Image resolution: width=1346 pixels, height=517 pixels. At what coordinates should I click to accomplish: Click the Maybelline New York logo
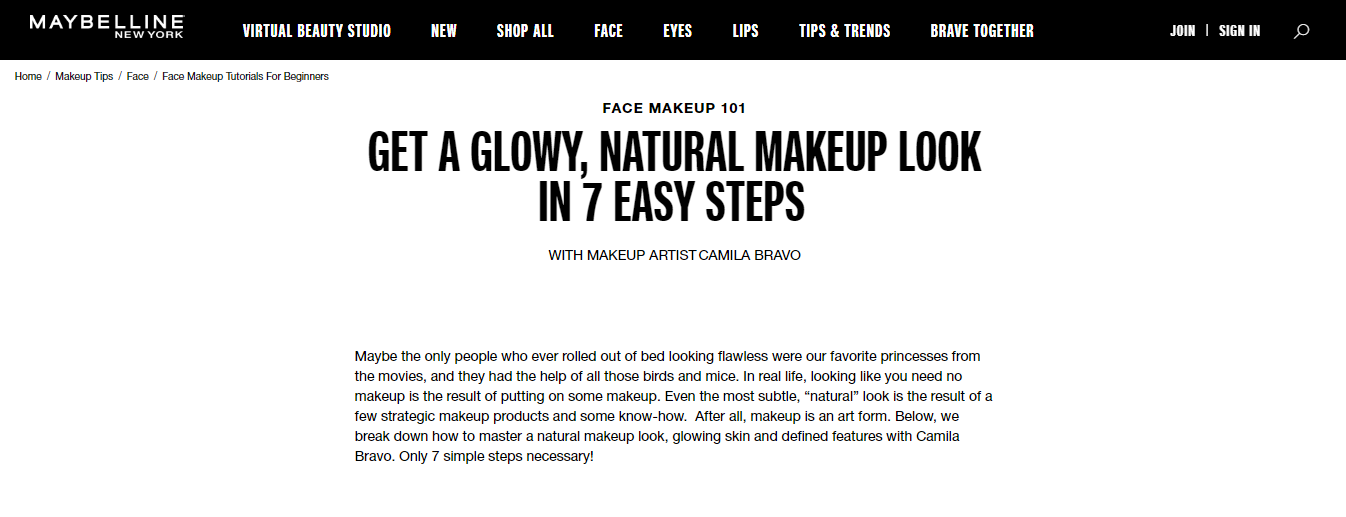[107, 27]
